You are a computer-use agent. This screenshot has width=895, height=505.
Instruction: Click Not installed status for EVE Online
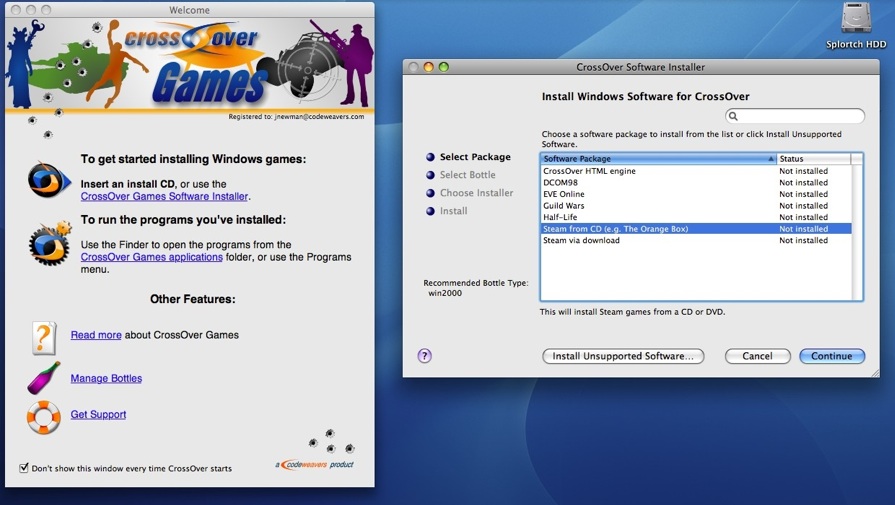(x=803, y=194)
